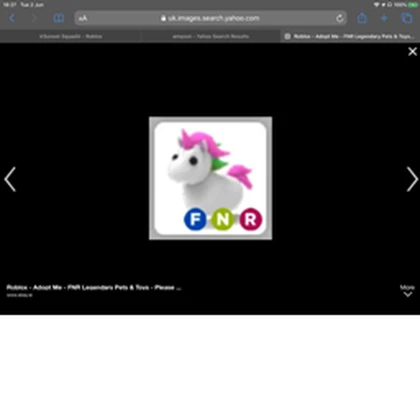The width and height of the screenshot is (420, 420).
Task: Switch to the Yahoo Search Results tab
Action: coord(210,36)
